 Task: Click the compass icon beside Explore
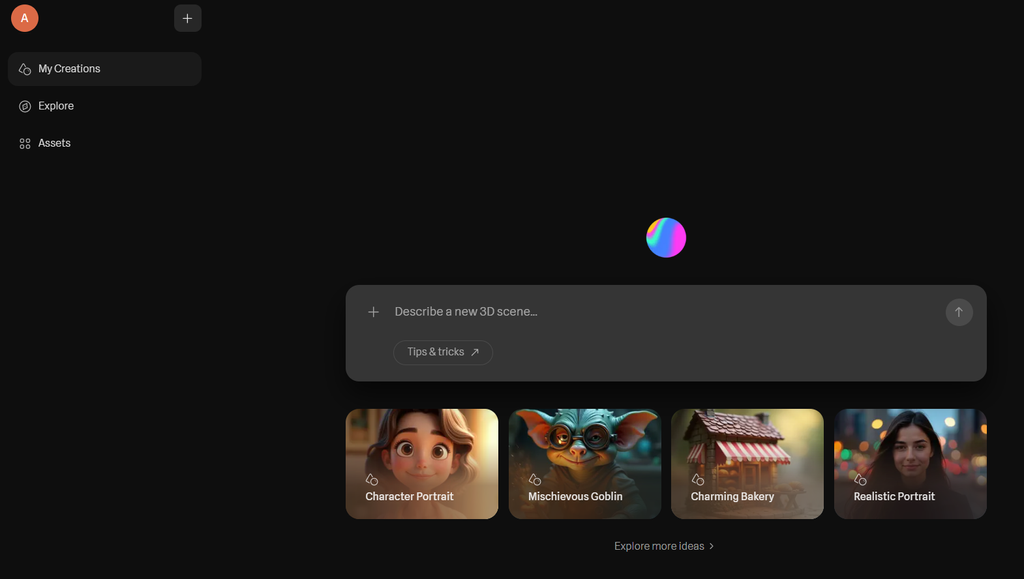point(25,106)
